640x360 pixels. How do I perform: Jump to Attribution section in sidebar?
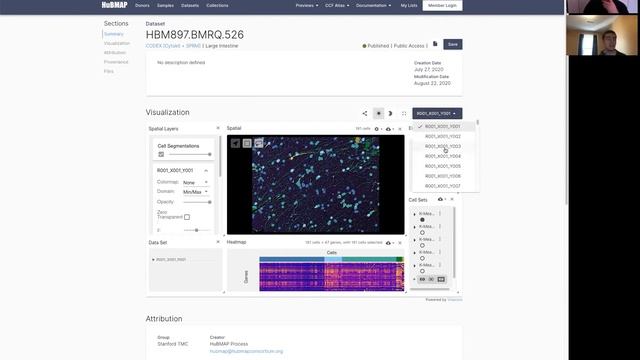click(x=115, y=53)
